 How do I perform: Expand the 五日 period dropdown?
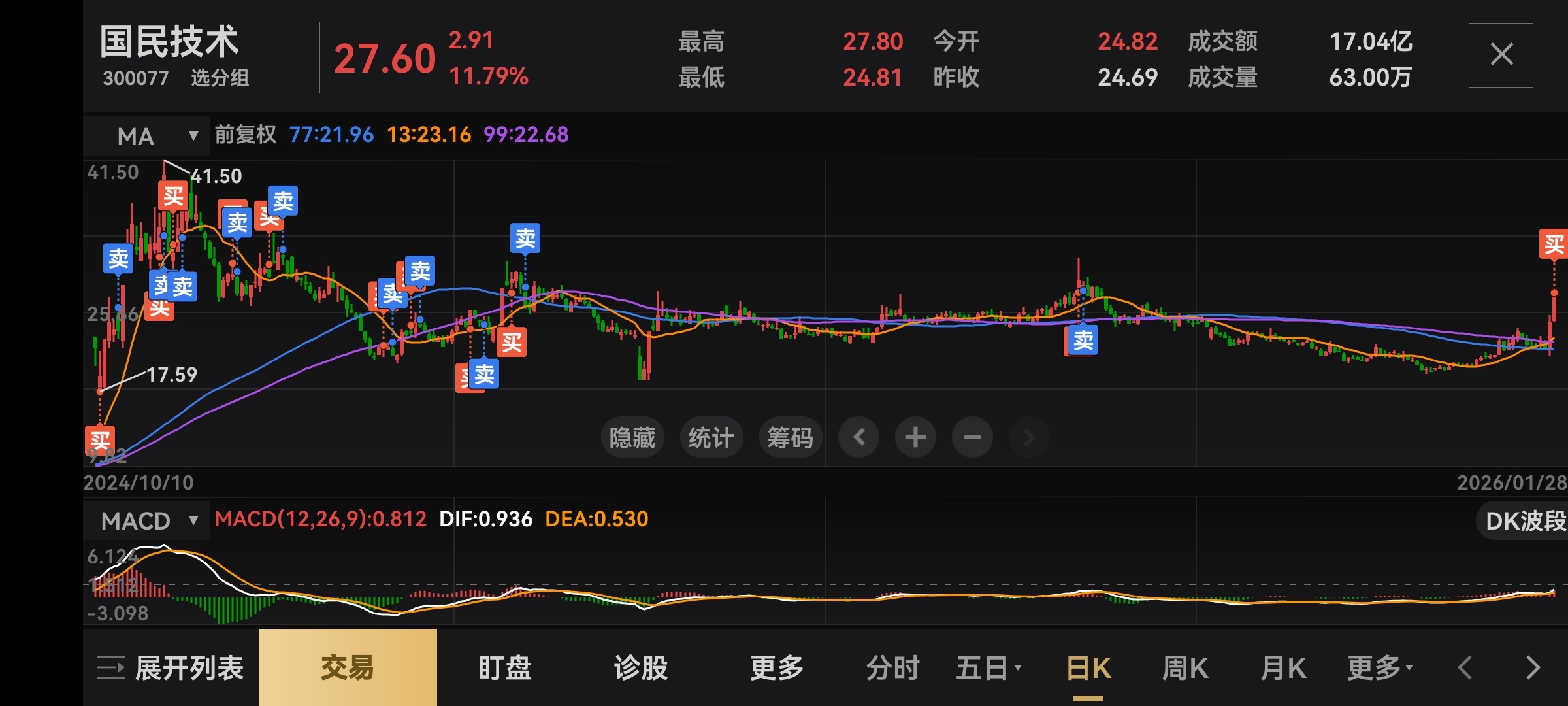tap(988, 668)
